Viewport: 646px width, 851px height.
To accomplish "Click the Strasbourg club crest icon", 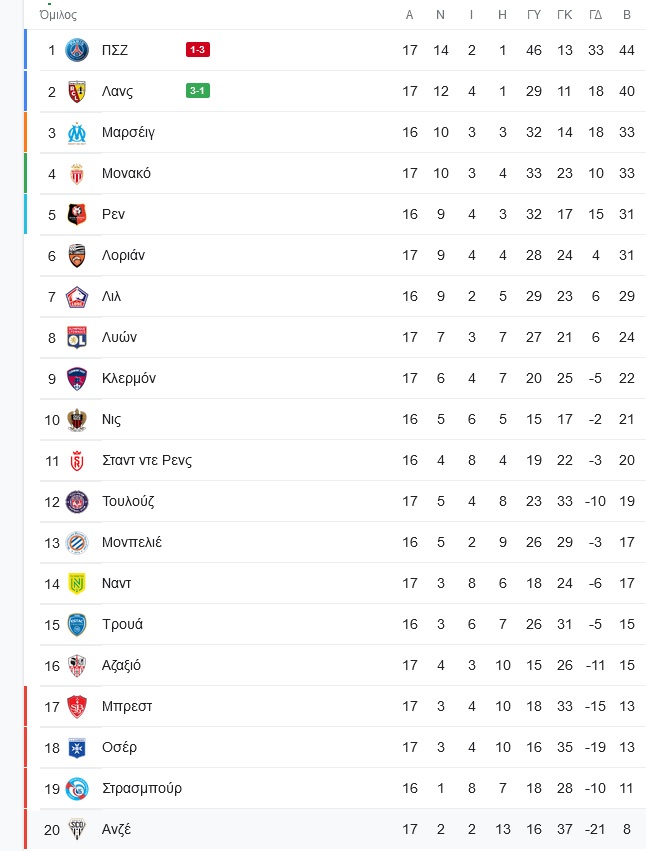I will (x=77, y=788).
